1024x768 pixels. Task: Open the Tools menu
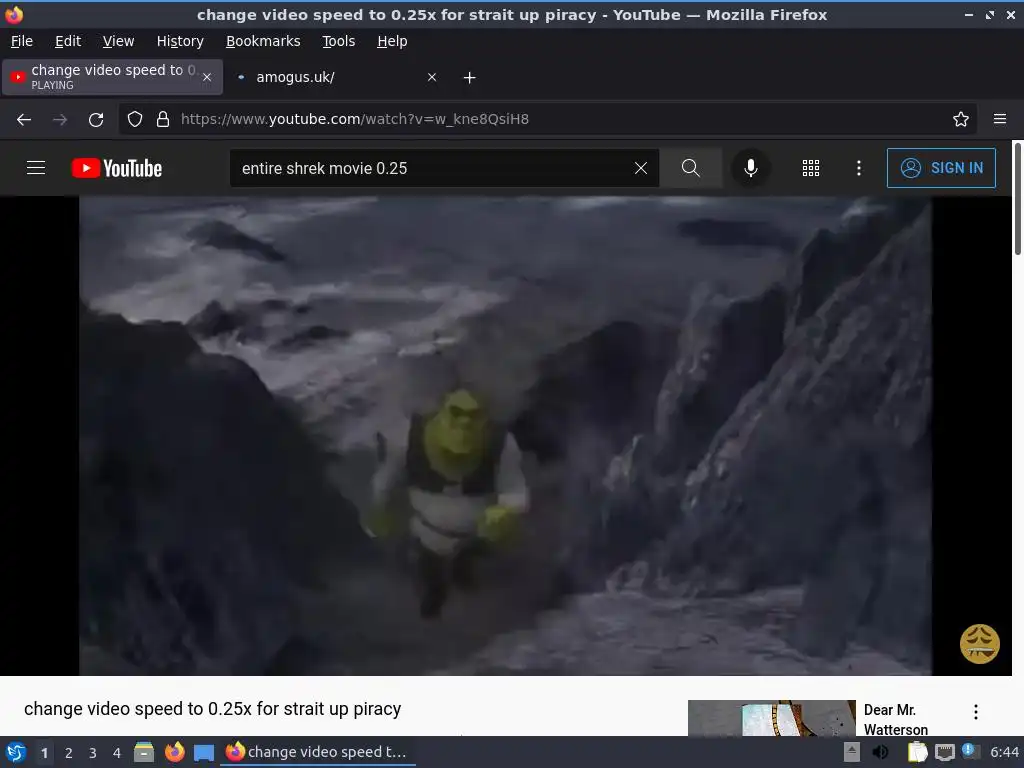pyautogui.click(x=338, y=41)
